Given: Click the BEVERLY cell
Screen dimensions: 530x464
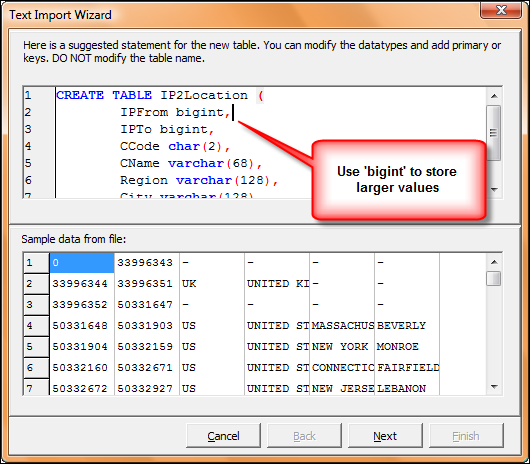Looking at the screenshot, I should tap(407, 325).
